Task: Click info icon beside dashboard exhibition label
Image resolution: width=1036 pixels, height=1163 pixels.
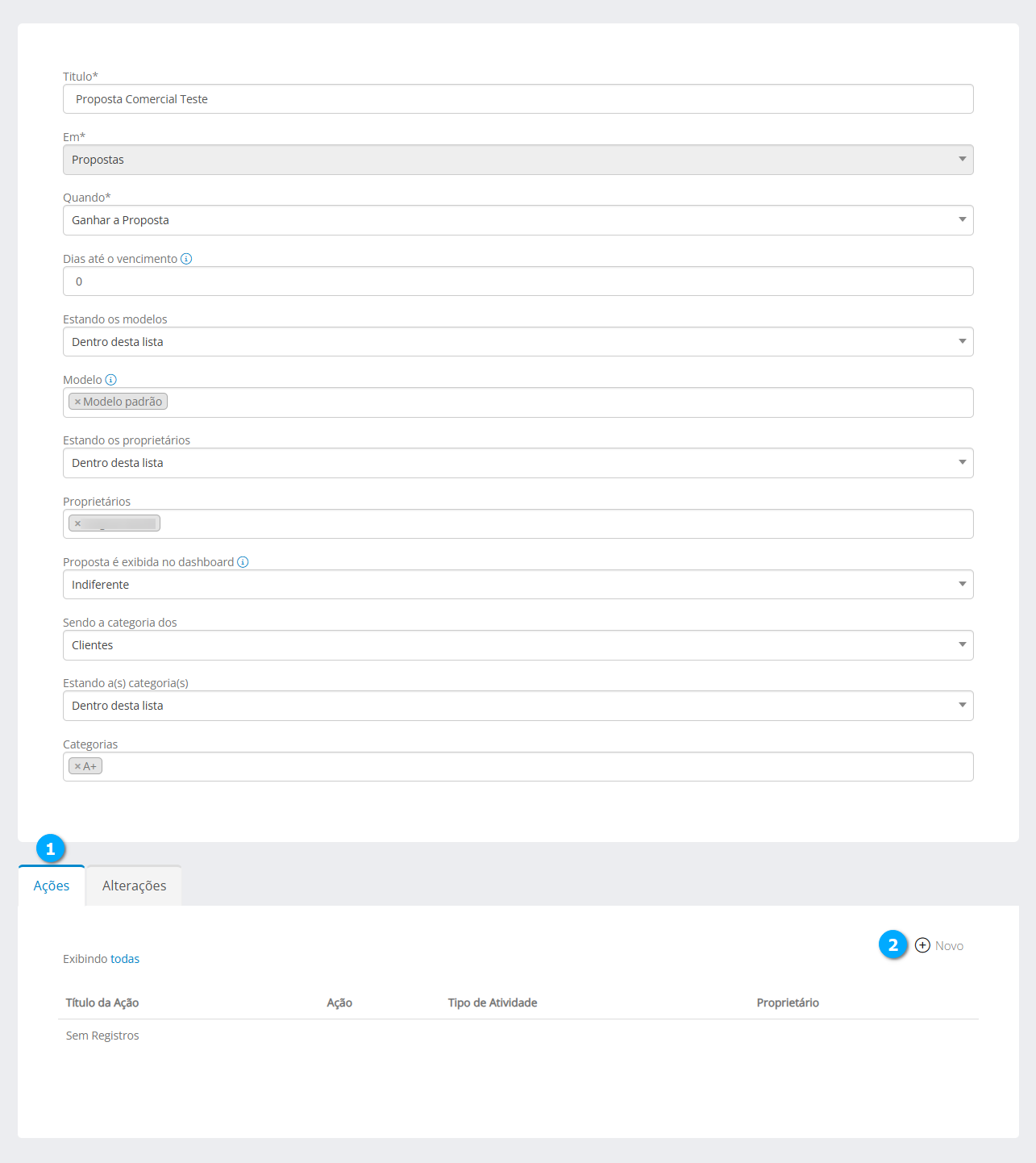Action: (x=243, y=562)
